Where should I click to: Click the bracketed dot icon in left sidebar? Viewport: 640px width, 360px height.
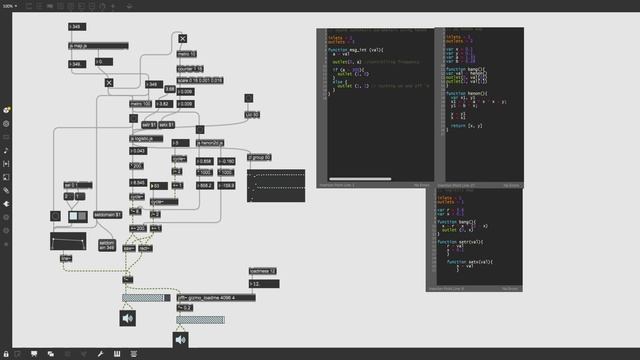(x=6, y=164)
